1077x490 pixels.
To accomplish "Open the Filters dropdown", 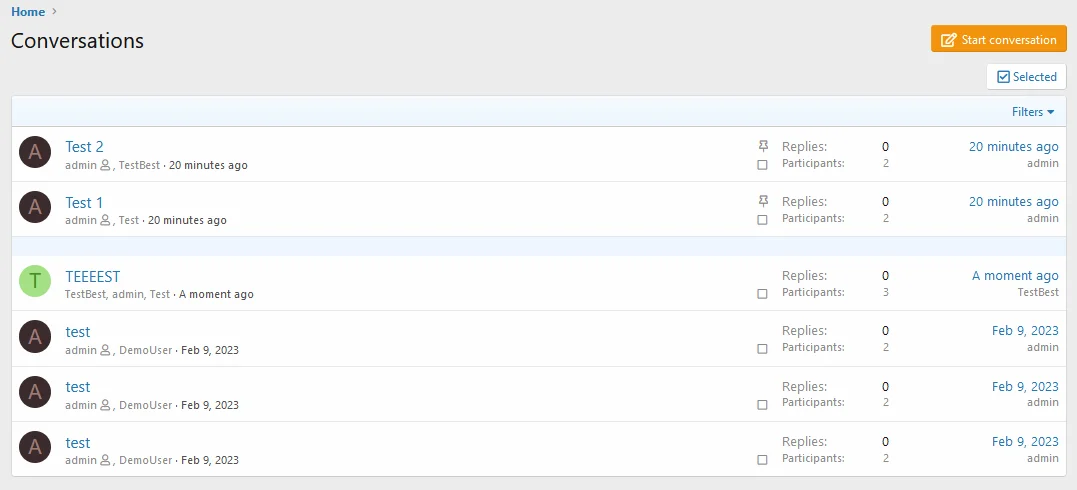I will click(1032, 111).
